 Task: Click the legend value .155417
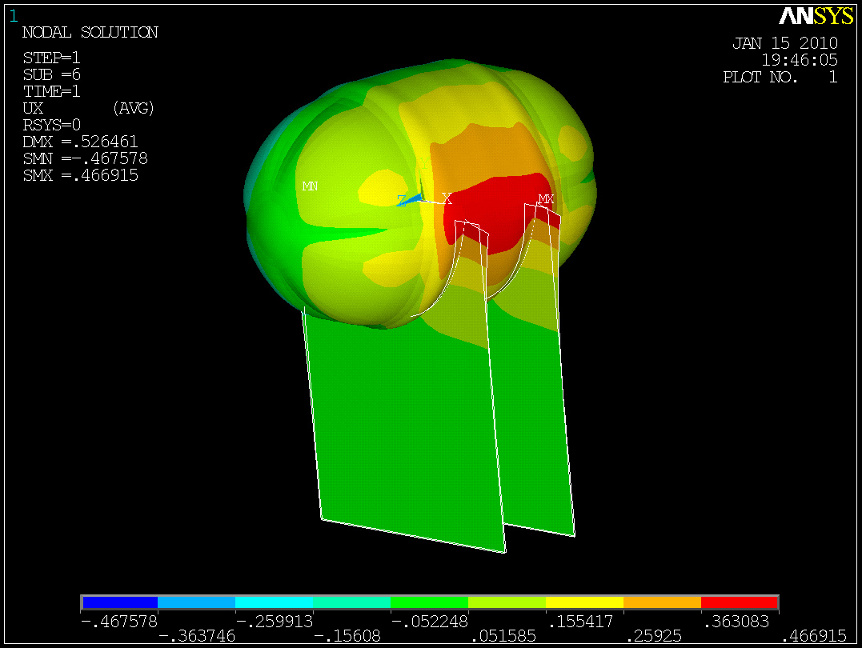[581, 622]
